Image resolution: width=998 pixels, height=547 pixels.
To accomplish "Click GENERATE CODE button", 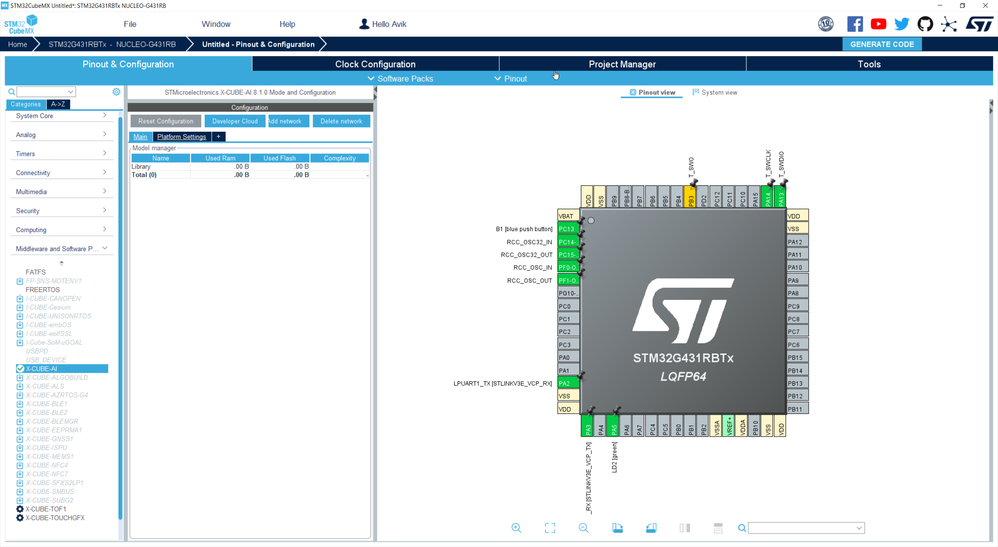I will tap(882, 44).
